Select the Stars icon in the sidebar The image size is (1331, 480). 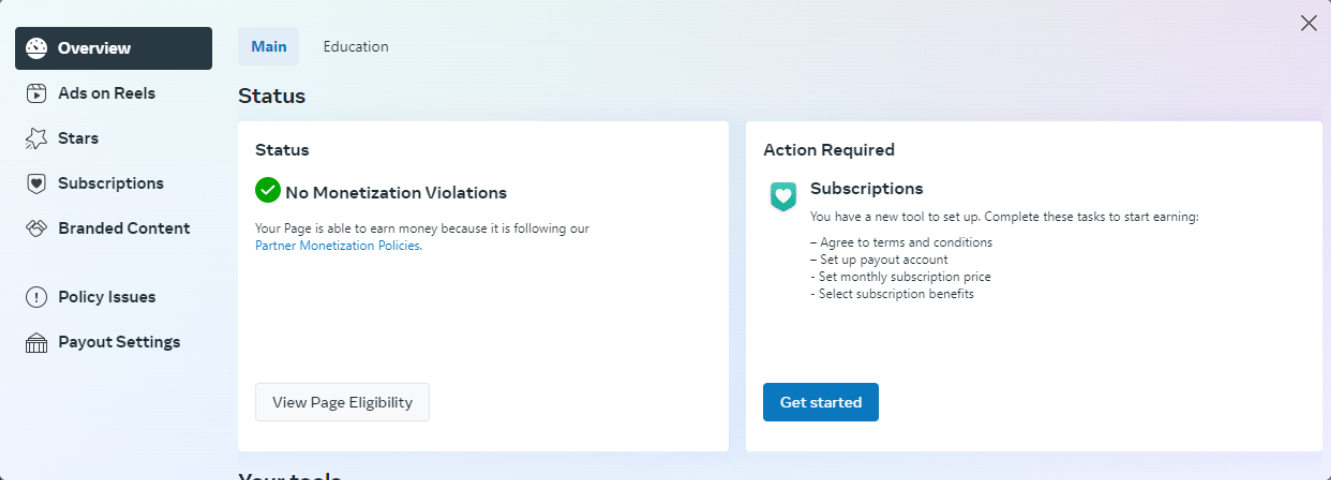(x=37, y=138)
